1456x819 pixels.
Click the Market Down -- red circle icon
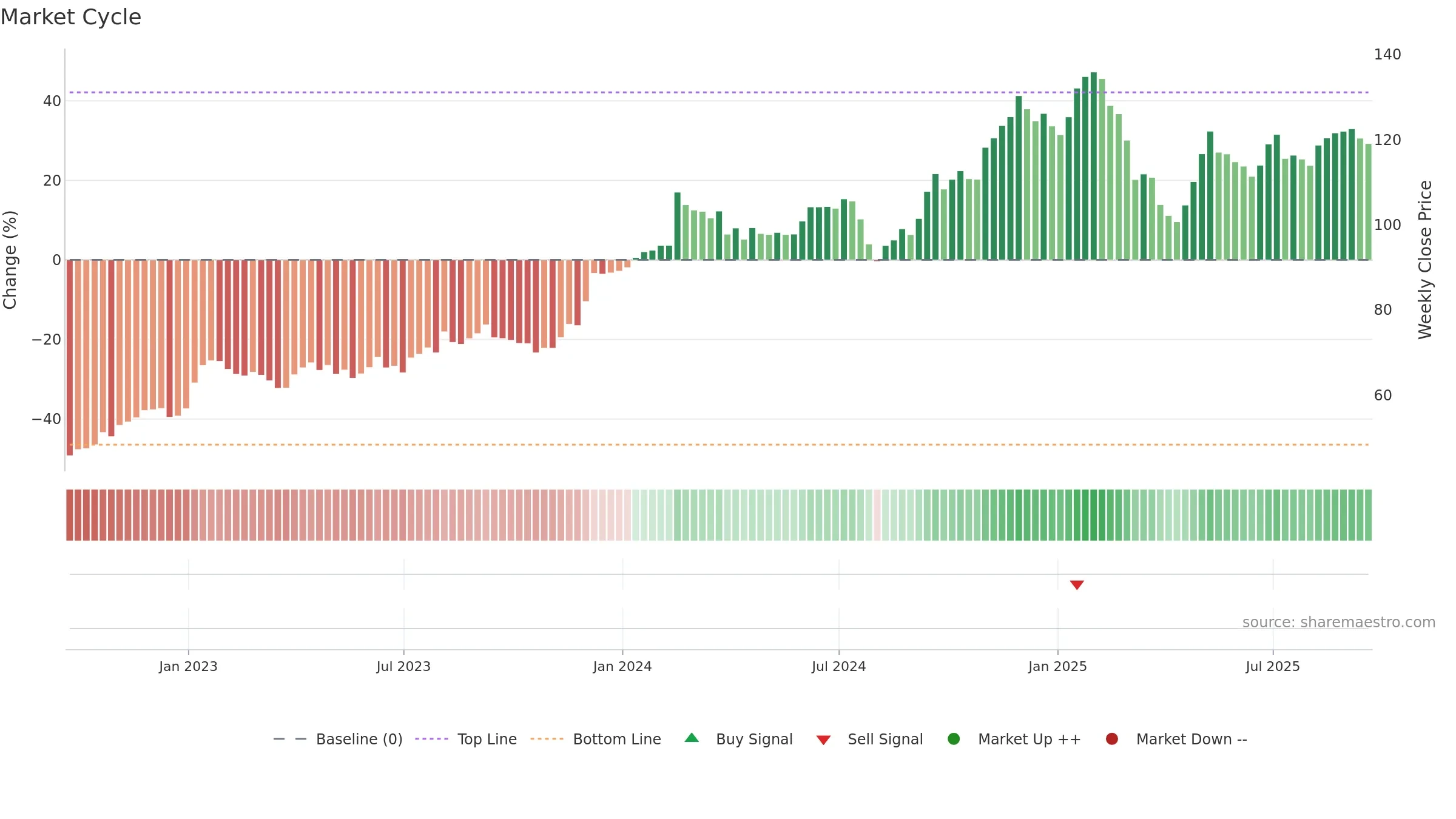coord(1112,739)
